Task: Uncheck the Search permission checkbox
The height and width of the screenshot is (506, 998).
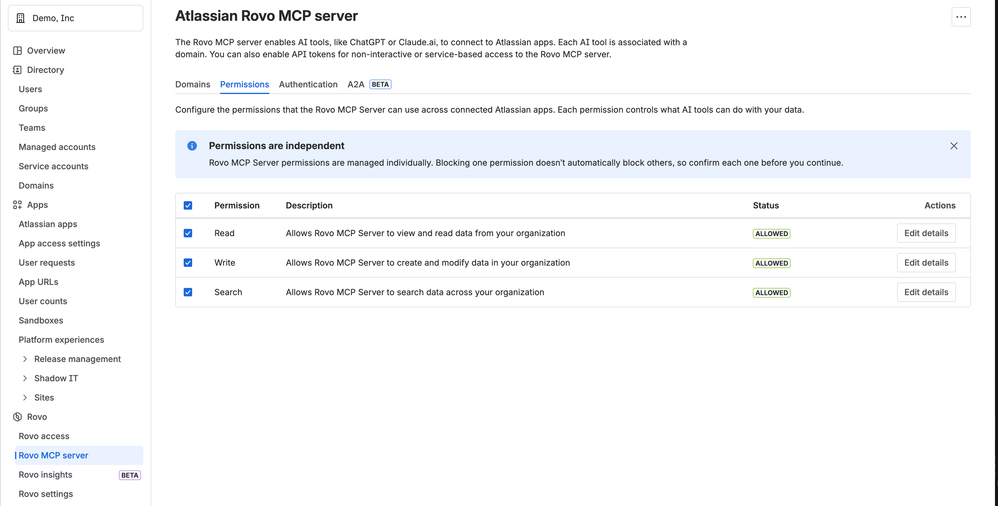Action: (x=188, y=292)
